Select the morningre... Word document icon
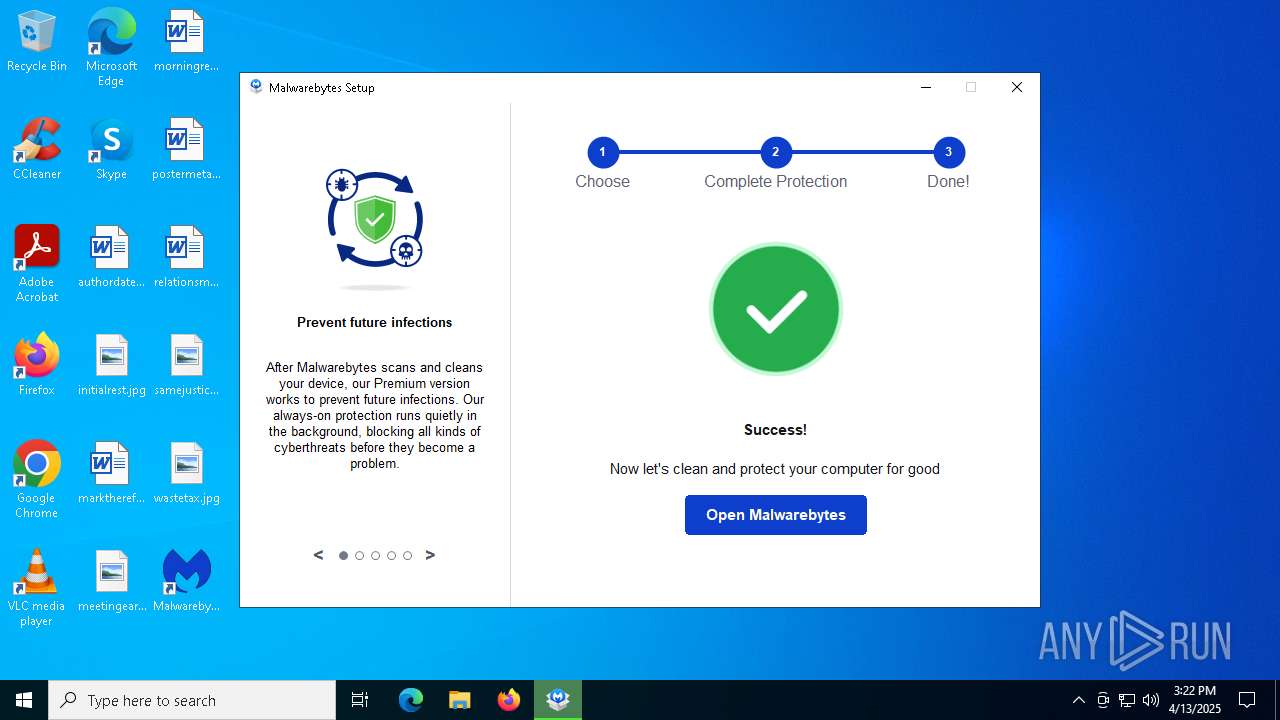This screenshot has height=720, width=1280. (x=186, y=42)
